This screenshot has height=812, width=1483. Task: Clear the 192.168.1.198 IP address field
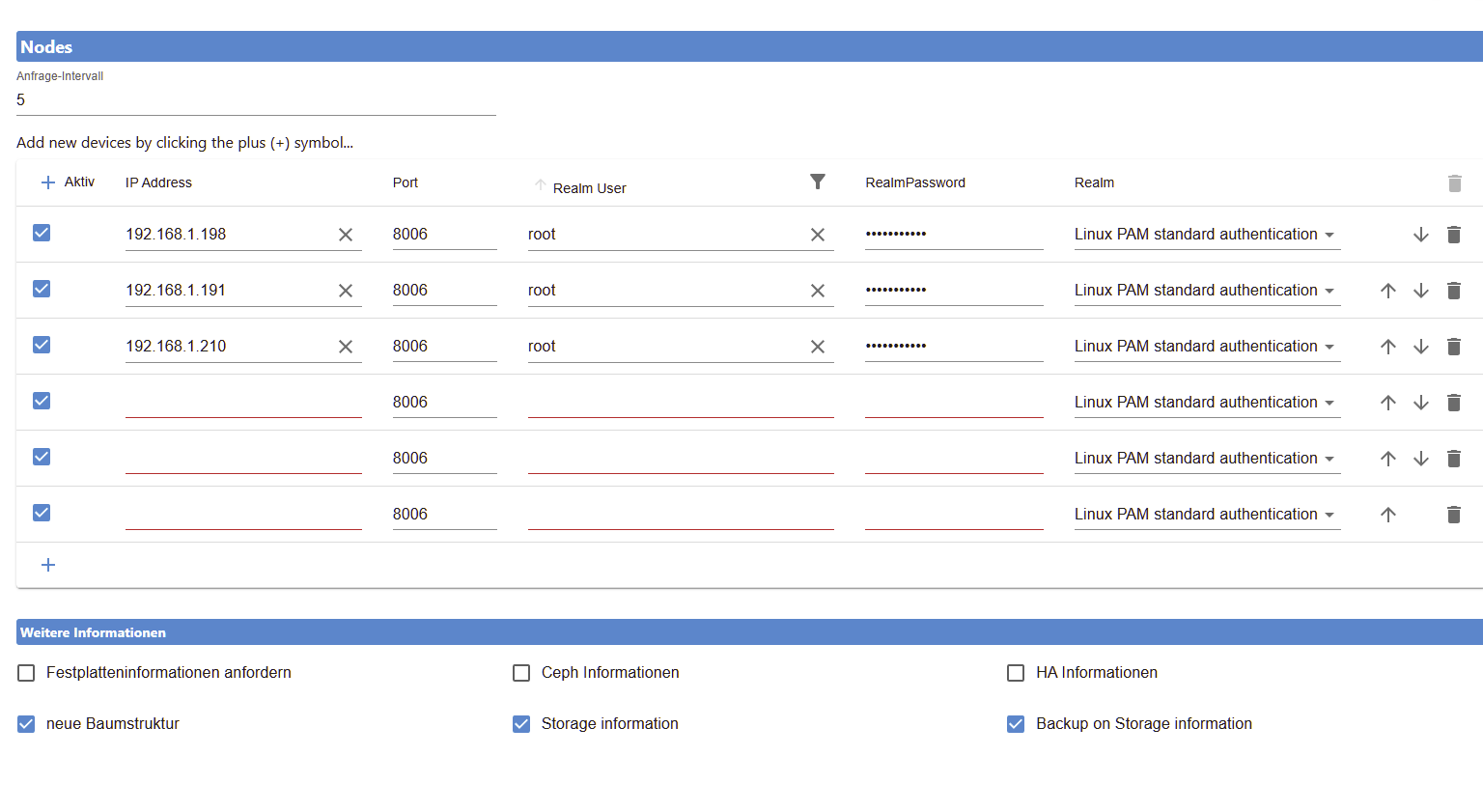[x=345, y=235]
